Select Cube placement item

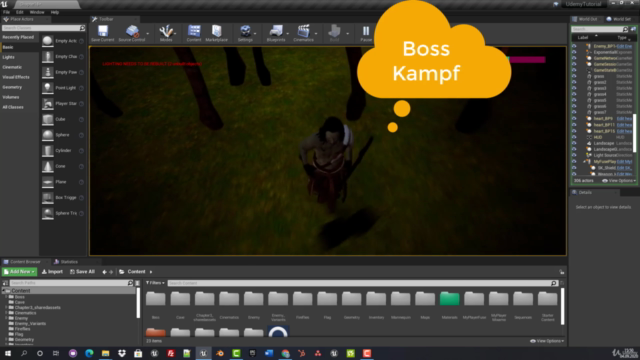[62, 119]
